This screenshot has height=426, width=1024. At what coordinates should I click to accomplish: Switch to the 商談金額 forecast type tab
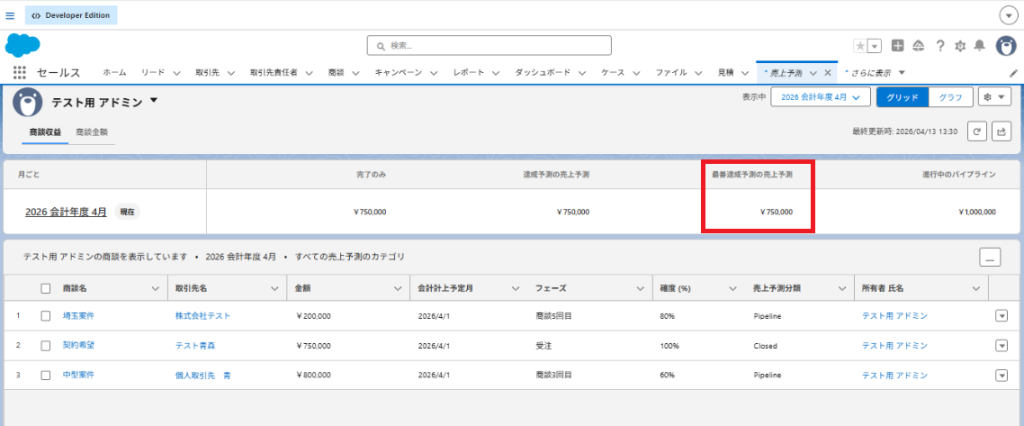coord(92,132)
